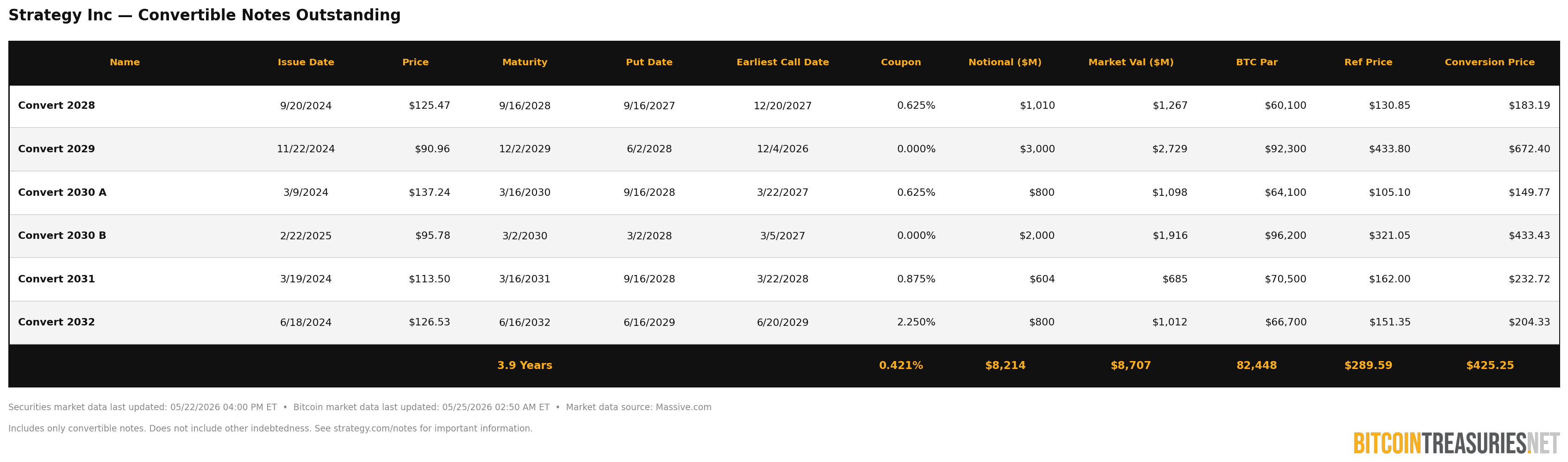
Task: Select market value $2,729
Action: pyautogui.click(x=1170, y=149)
